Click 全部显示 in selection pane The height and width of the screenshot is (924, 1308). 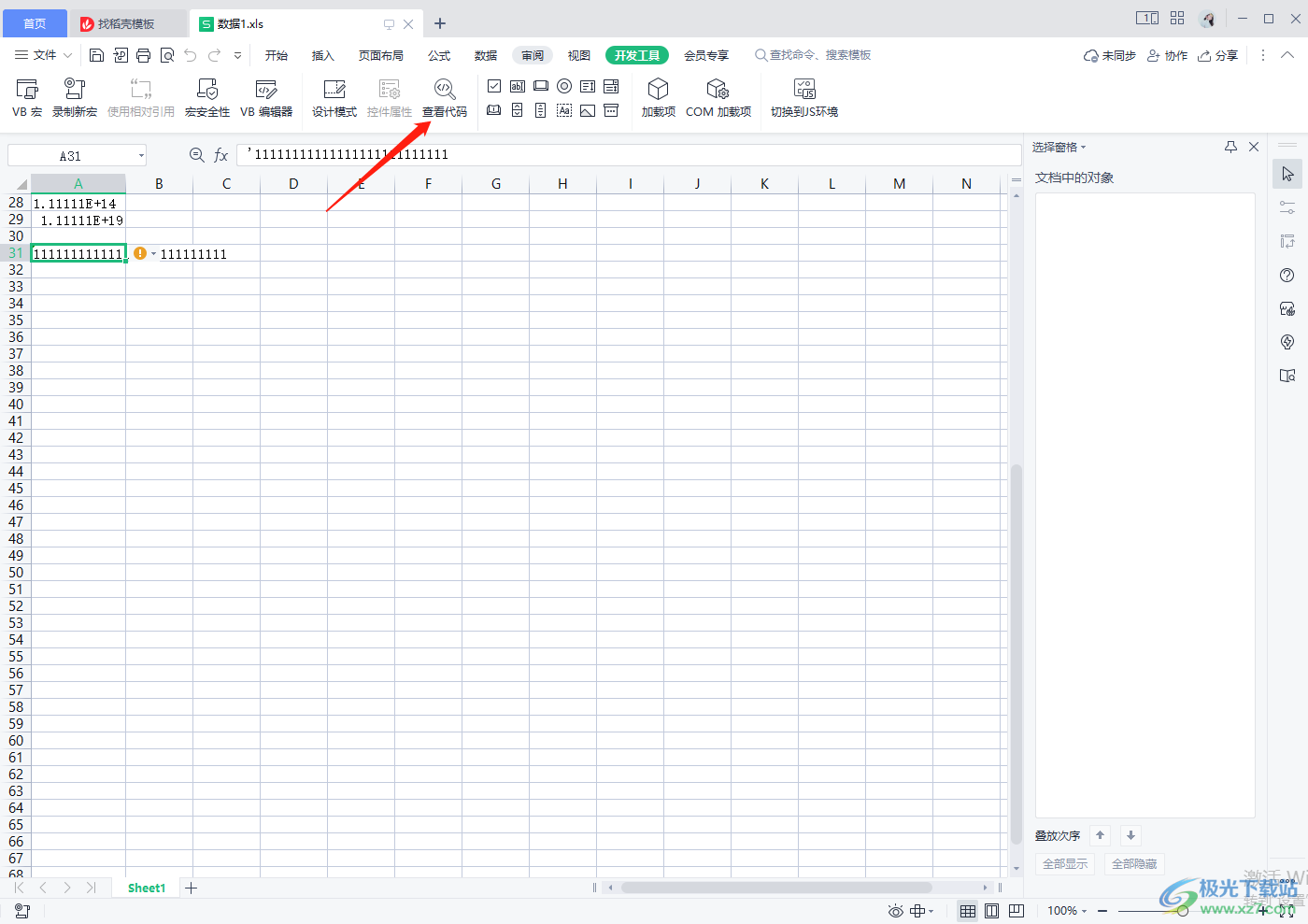[x=1065, y=864]
